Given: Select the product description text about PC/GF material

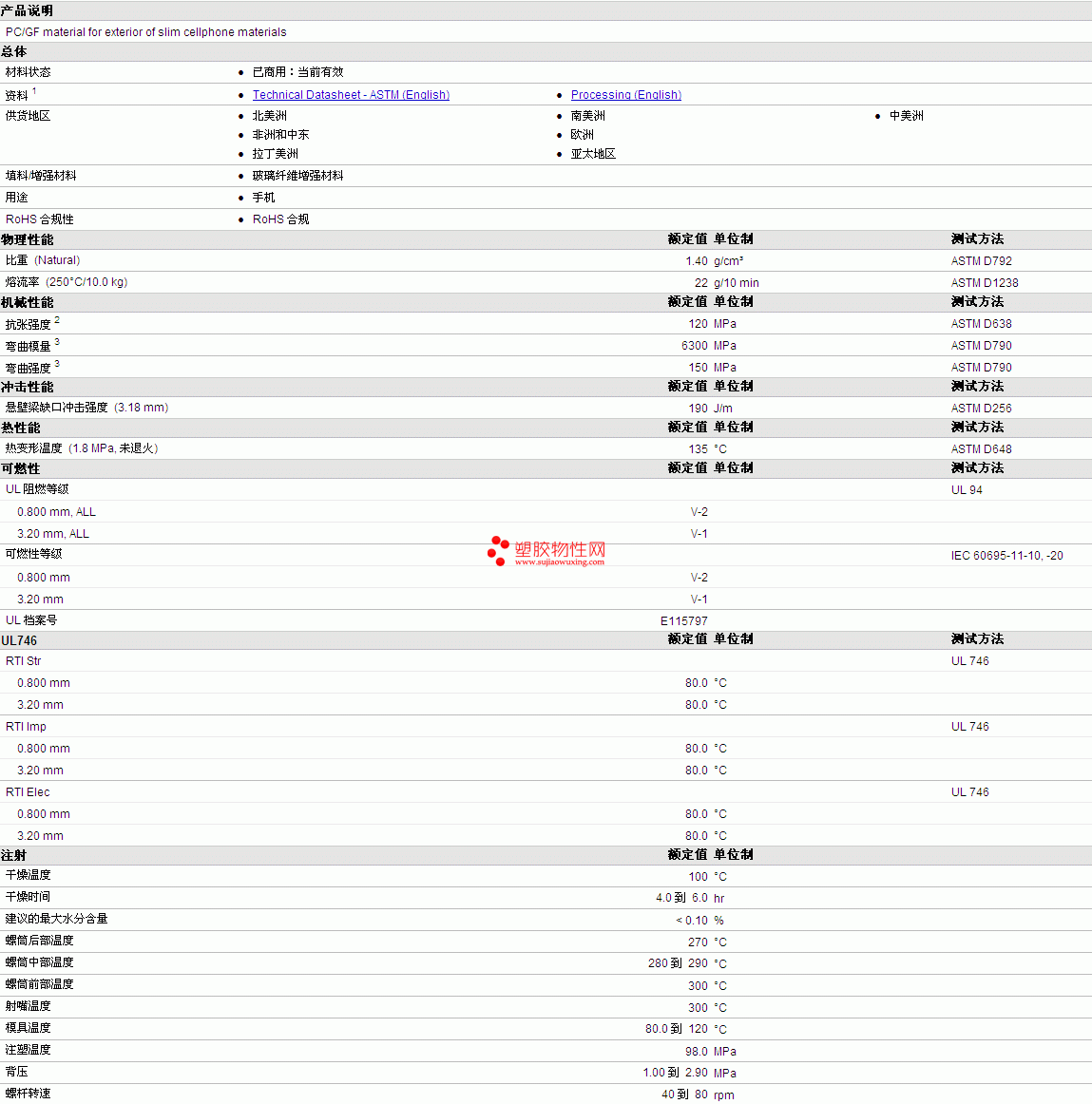Looking at the screenshot, I should (x=145, y=32).
